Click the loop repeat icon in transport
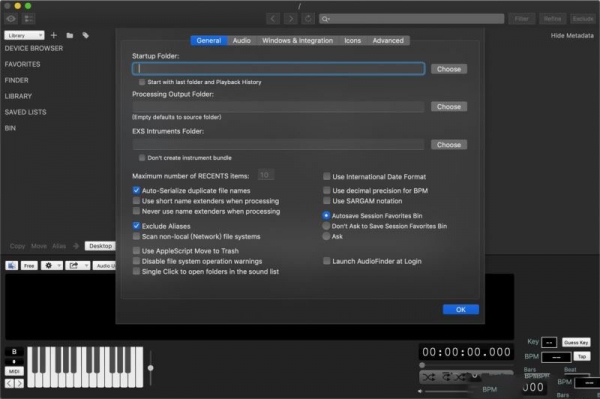 coord(447,377)
